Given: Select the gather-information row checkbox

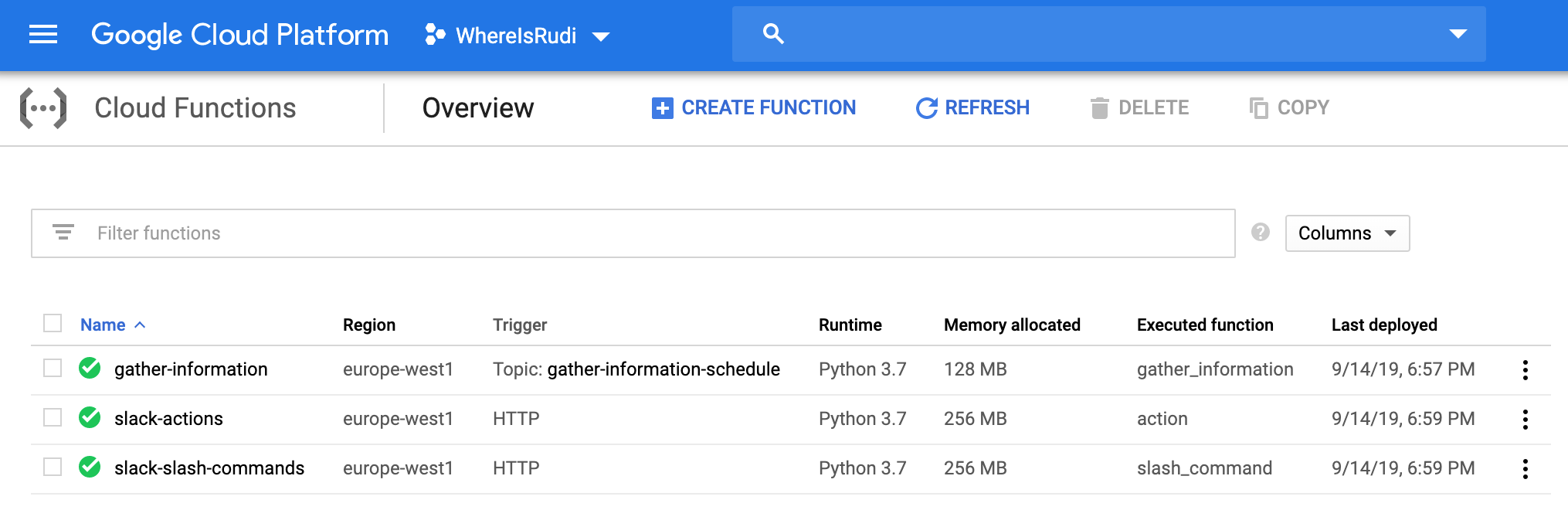Looking at the screenshot, I should 53,369.
